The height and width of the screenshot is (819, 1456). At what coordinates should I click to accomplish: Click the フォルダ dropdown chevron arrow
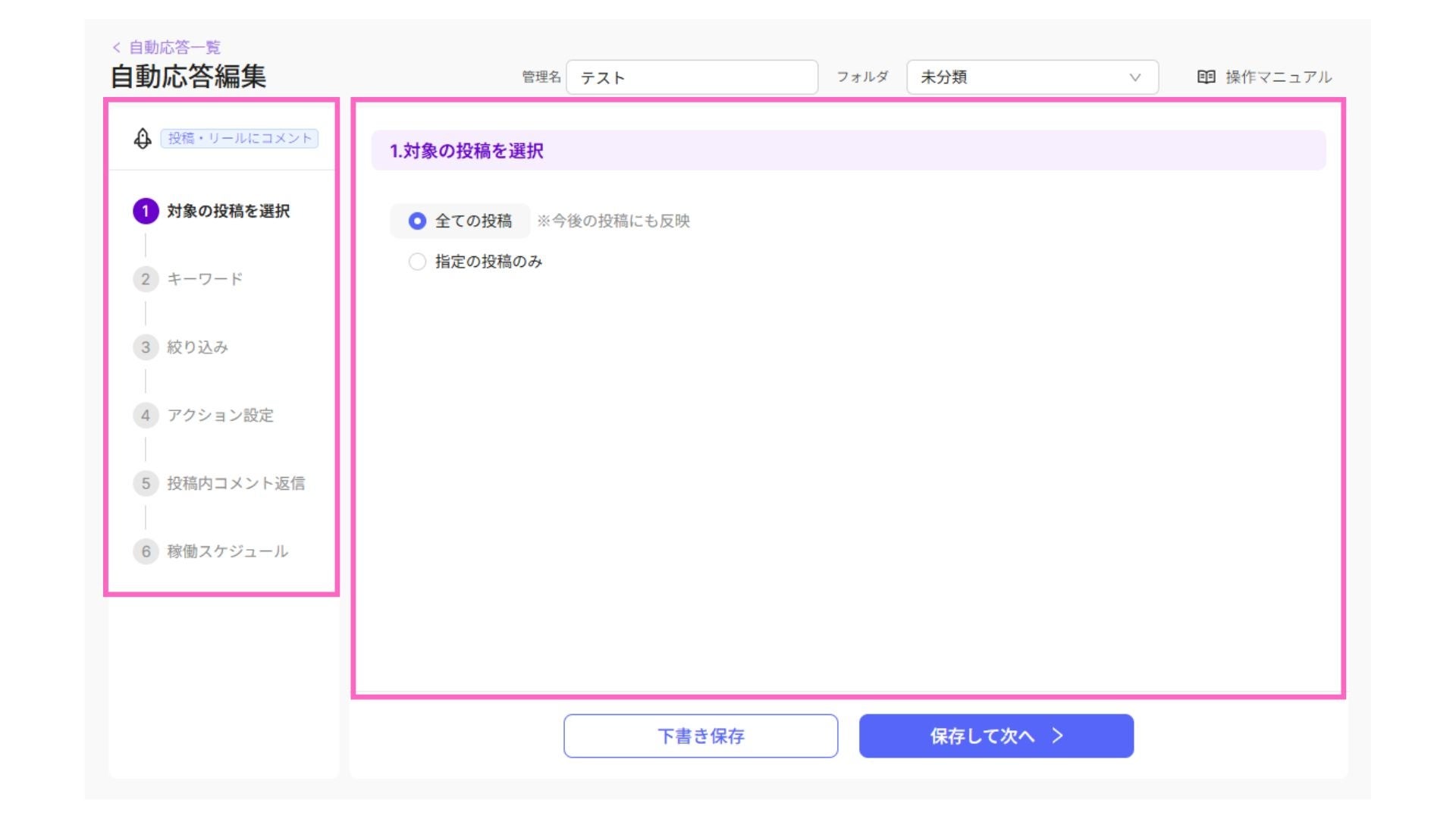pyautogui.click(x=1134, y=77)
